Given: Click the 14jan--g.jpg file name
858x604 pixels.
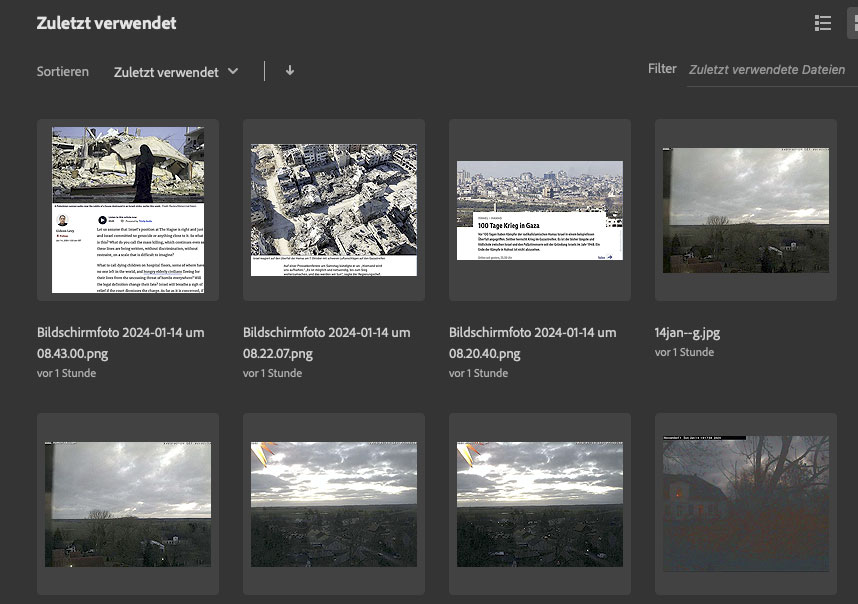Looking at the screenshot, I should pos(687,333).
